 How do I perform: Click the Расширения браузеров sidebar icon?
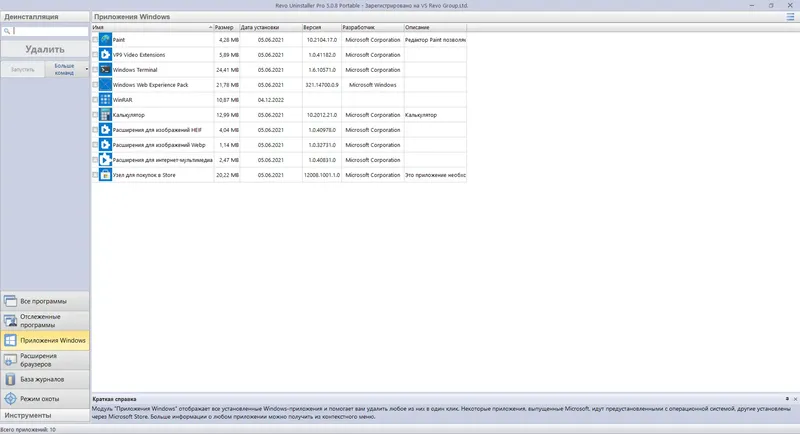10,360
